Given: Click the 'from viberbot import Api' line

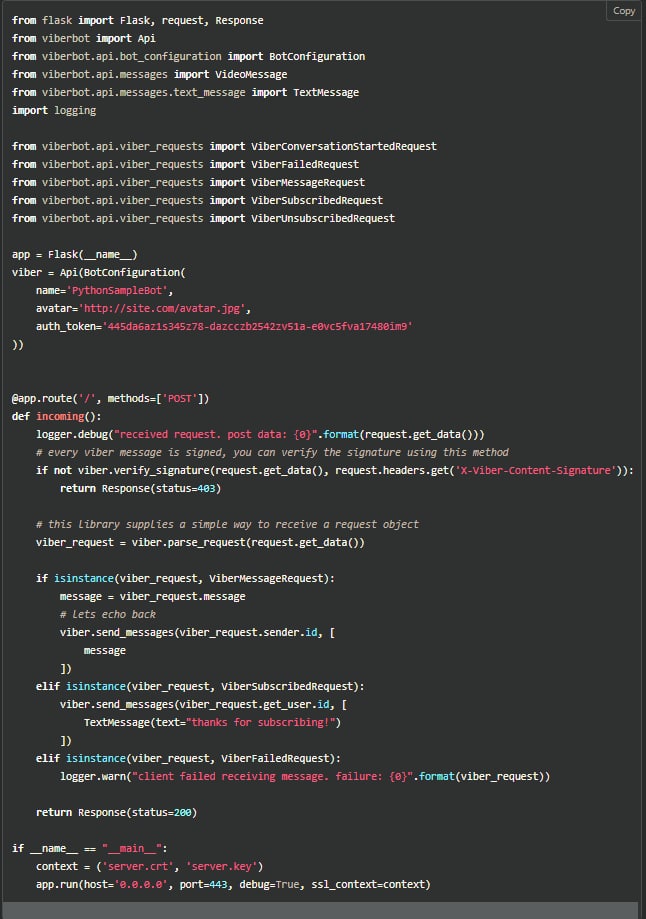Looking at the screenshot, I should 84,39.
